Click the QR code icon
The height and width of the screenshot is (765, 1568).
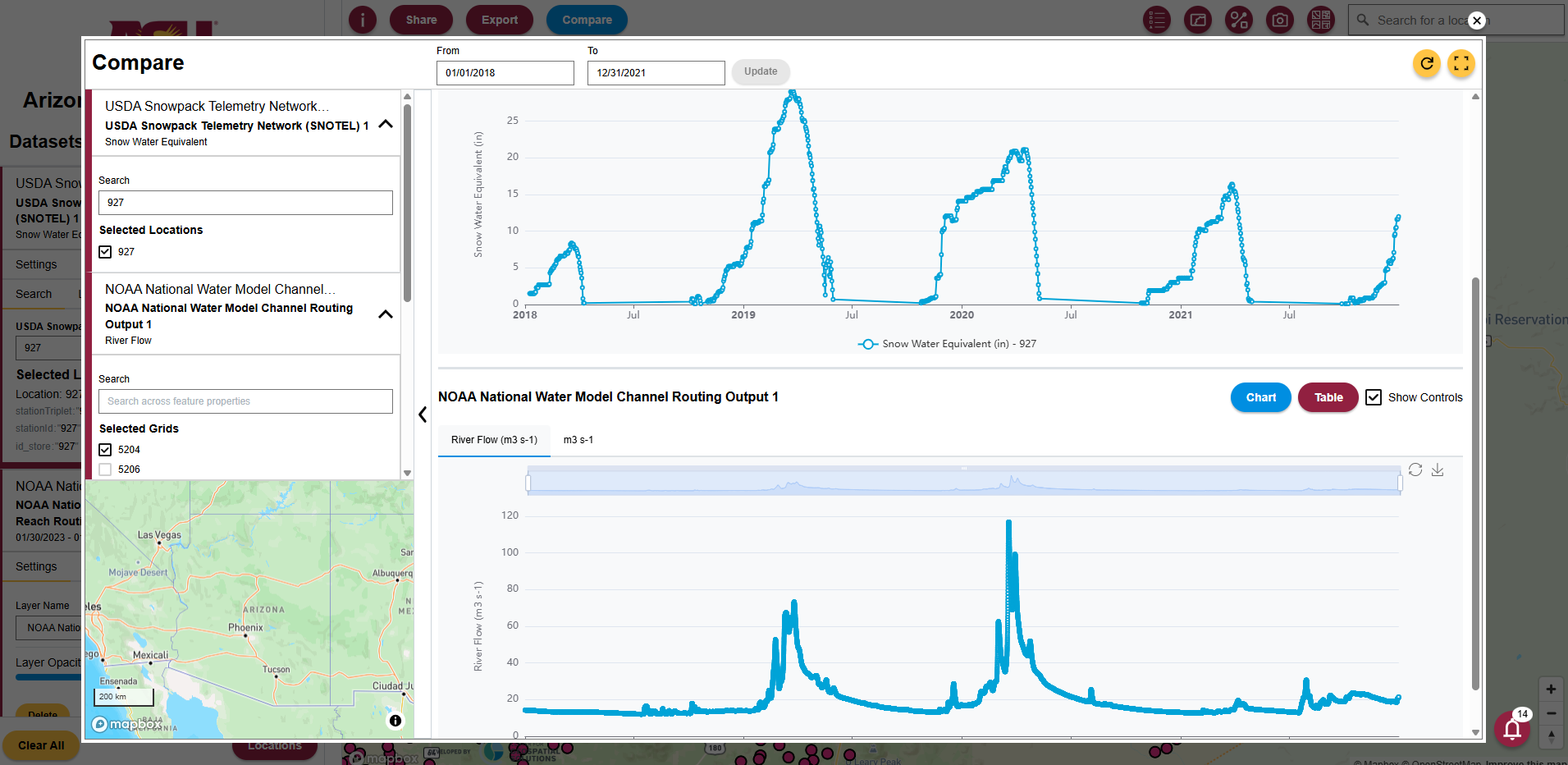(1321, 20)
